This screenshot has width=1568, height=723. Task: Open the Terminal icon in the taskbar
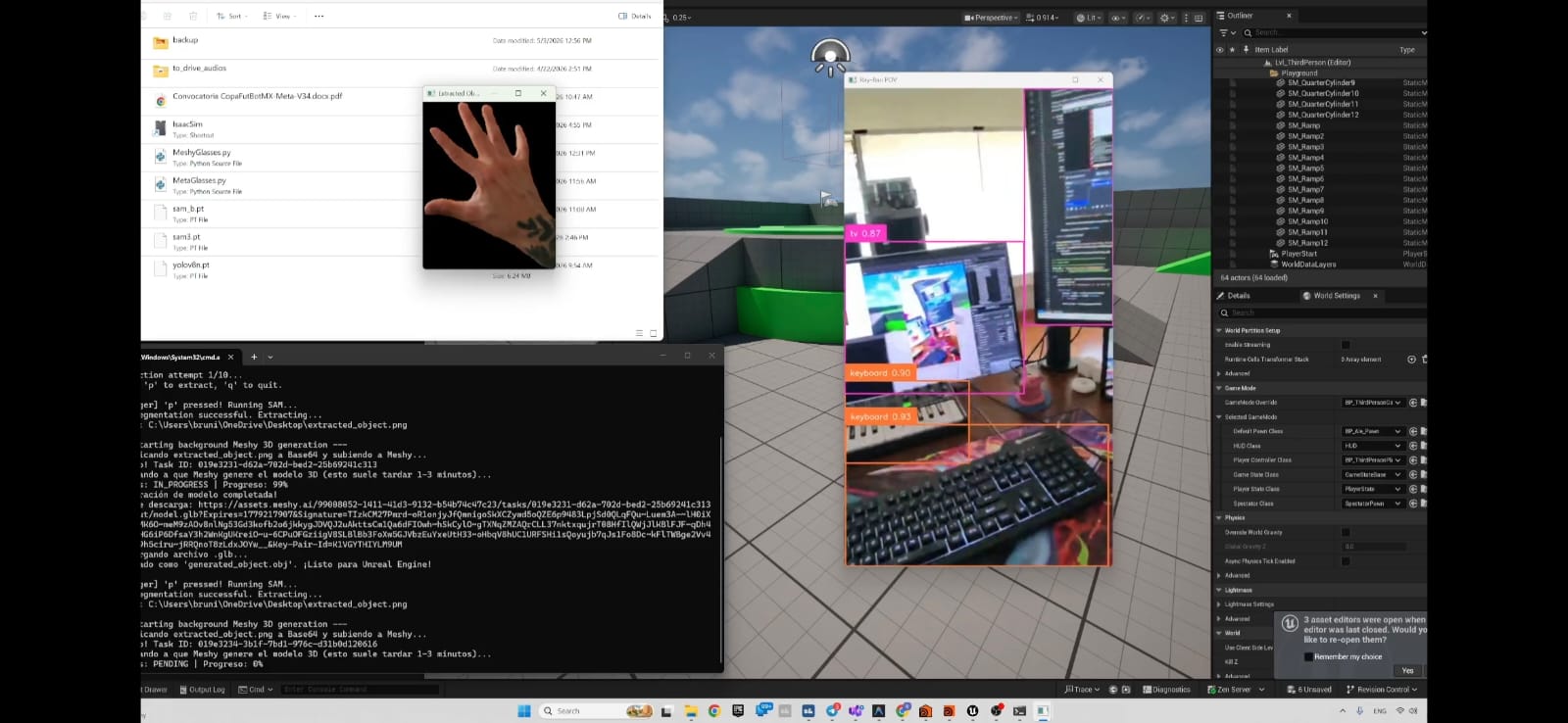pos(1019,710)
